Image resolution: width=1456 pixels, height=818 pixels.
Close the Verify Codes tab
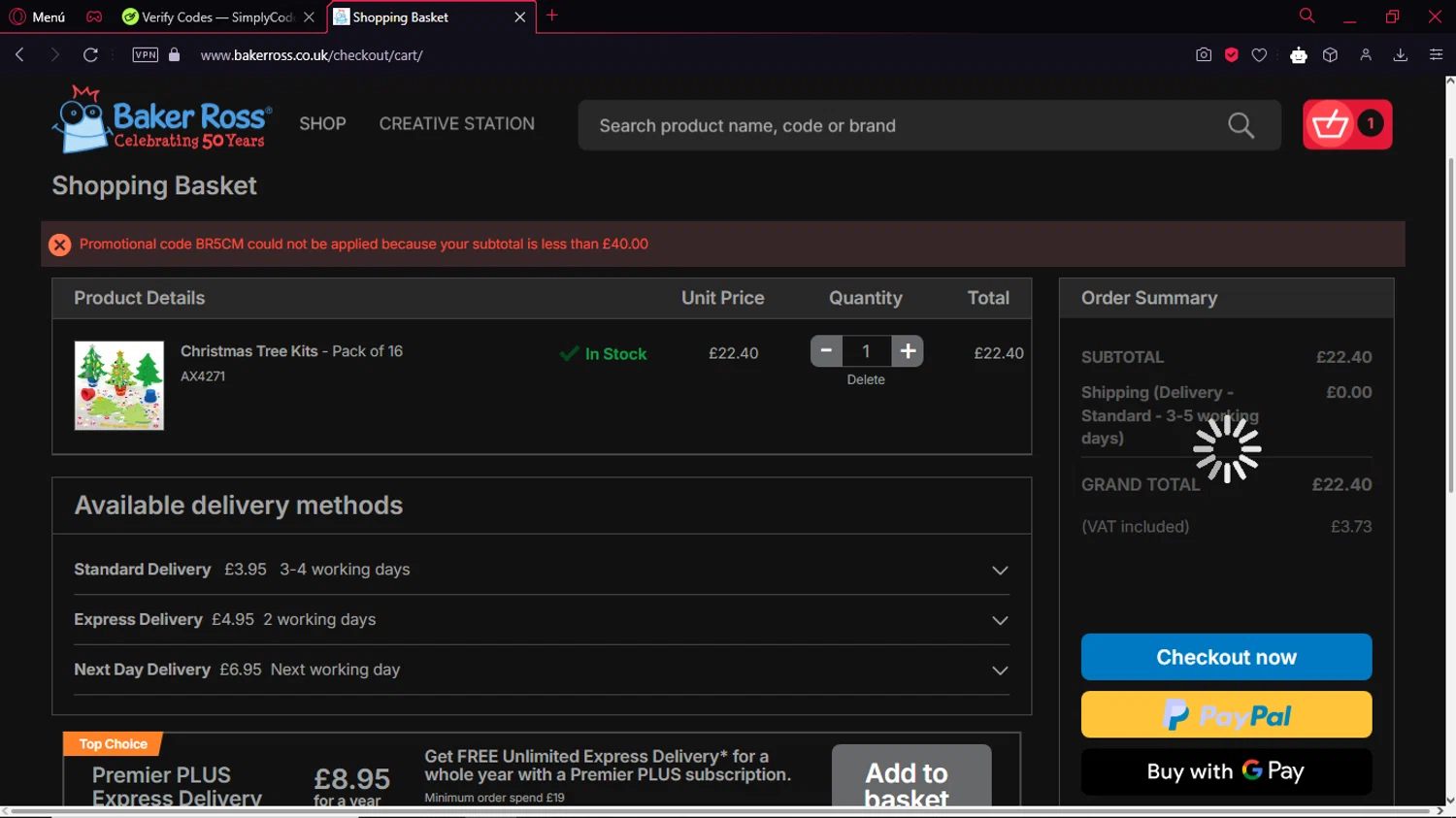(x=309, y=16)
